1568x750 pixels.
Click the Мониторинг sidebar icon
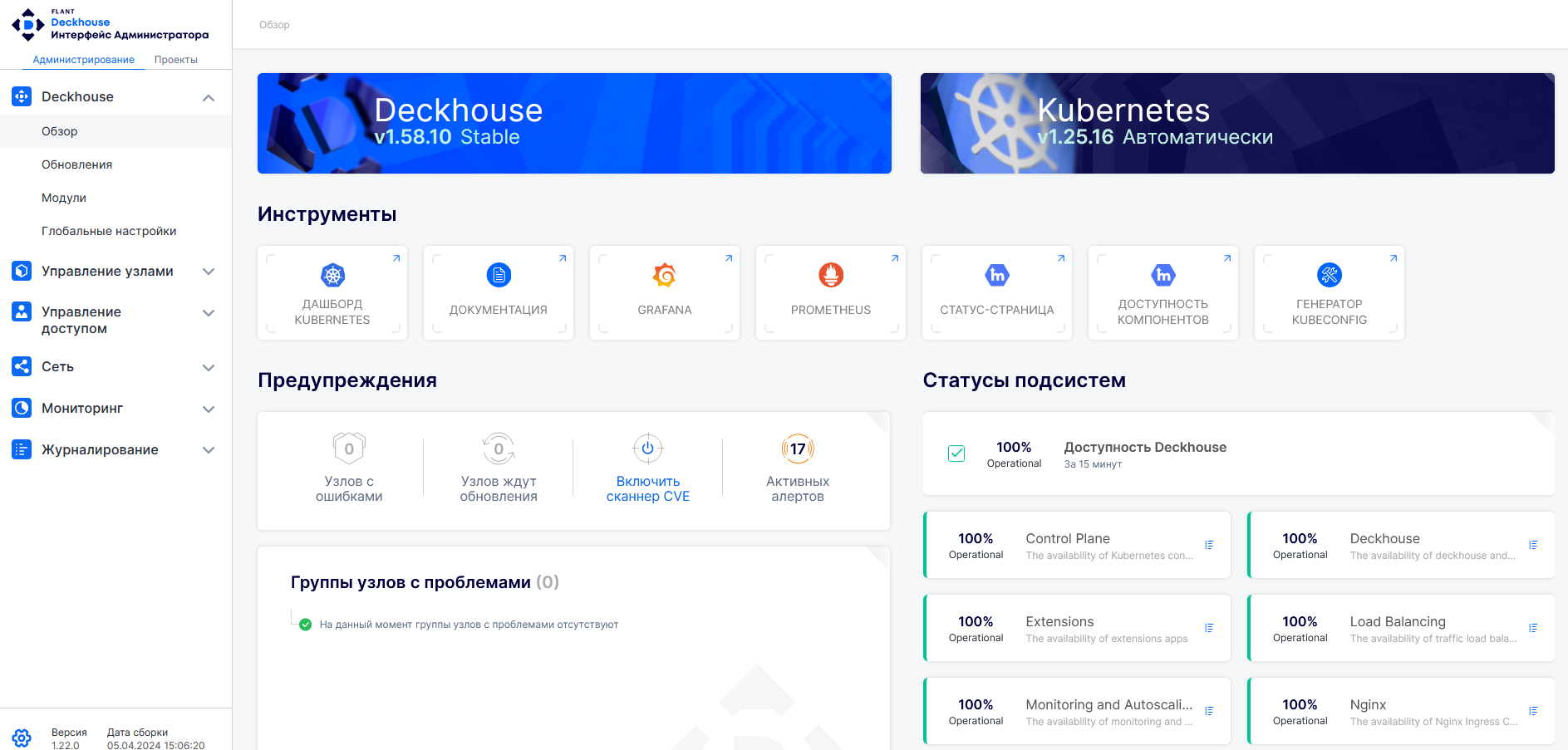tap(22, 408)
